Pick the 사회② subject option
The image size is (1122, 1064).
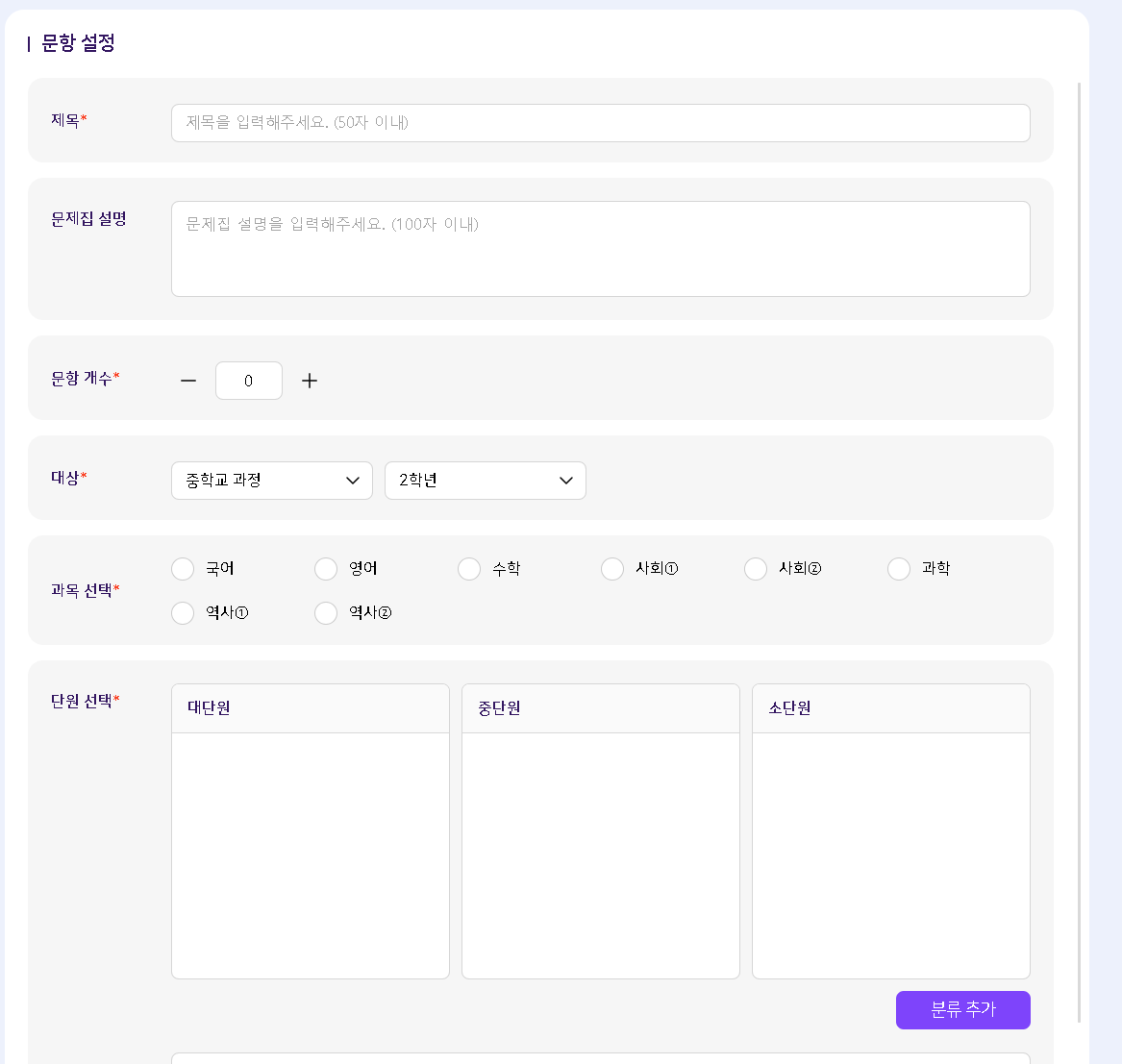(x=756, y=569)
